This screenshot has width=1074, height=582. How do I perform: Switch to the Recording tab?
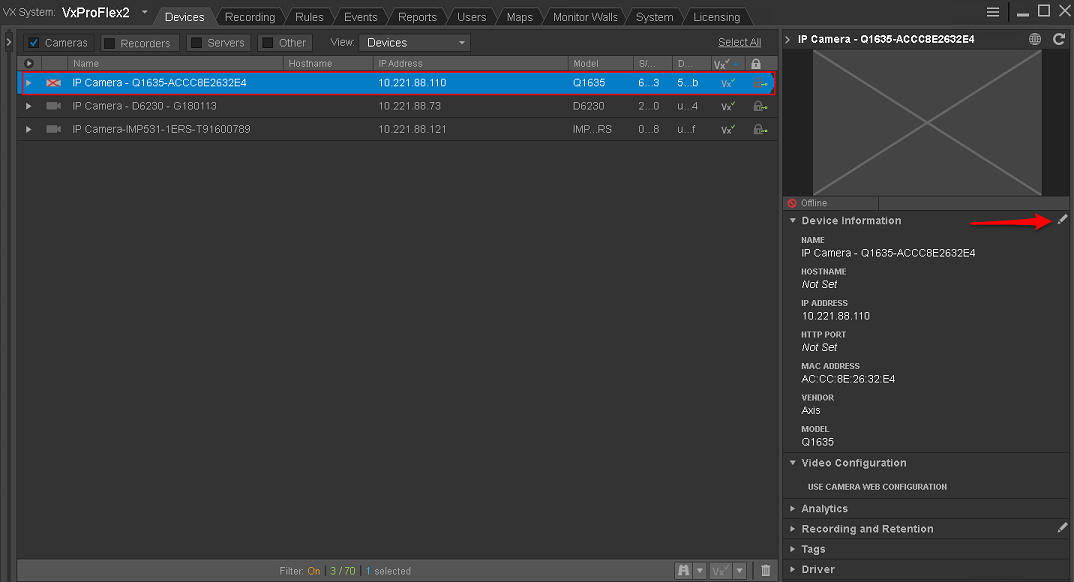tap(249, 17)
